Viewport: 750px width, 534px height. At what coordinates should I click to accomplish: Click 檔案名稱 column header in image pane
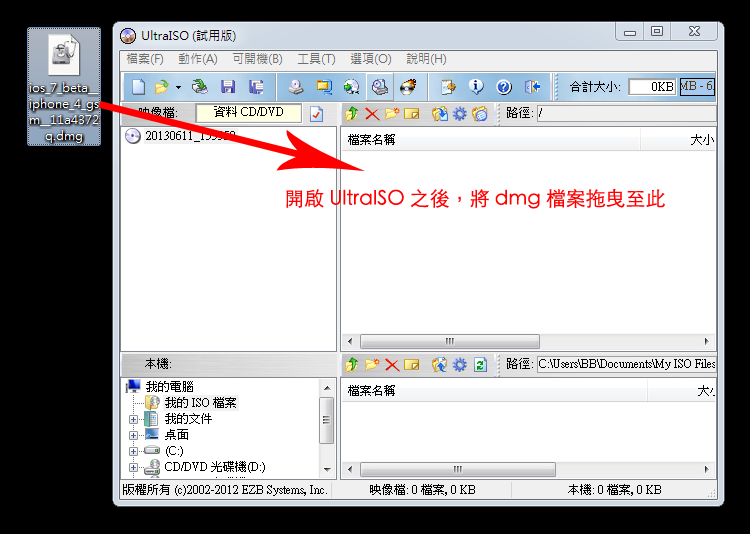491,140
